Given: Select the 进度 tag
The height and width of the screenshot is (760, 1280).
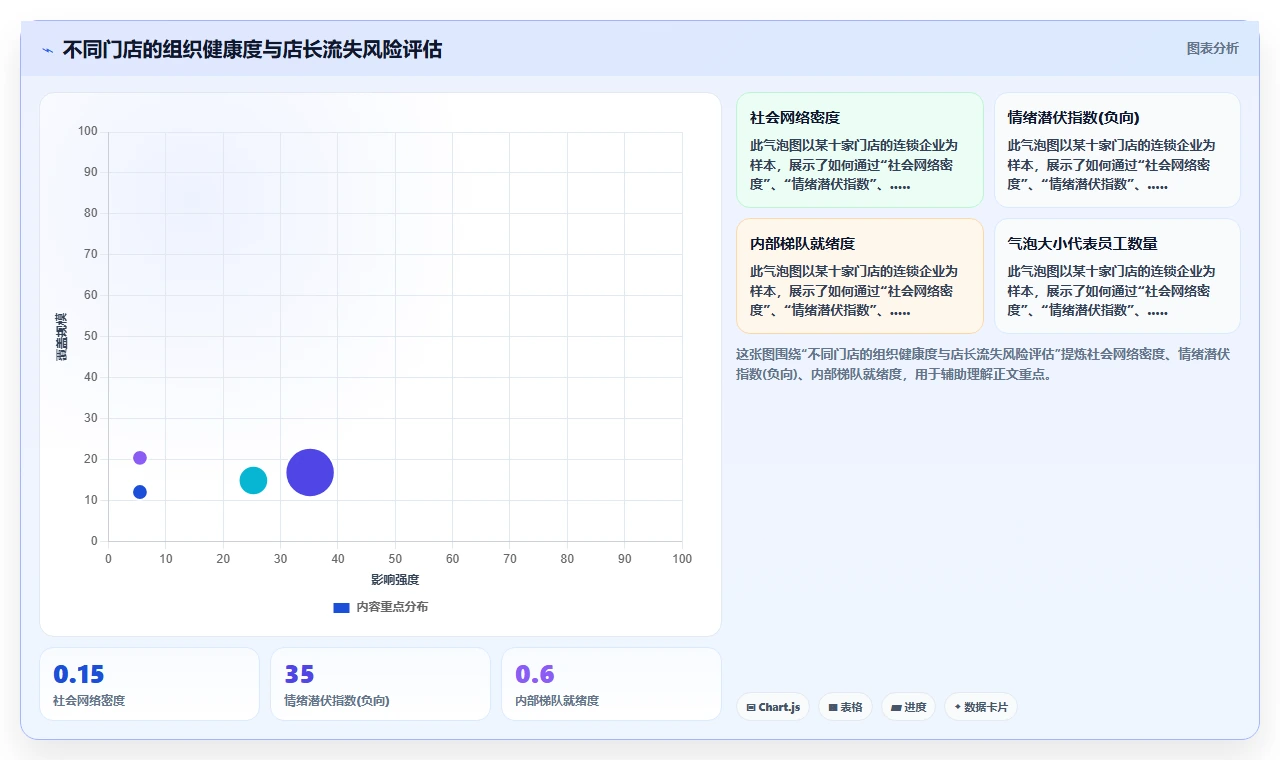Looking at the screenshot, I should (908, 707).
